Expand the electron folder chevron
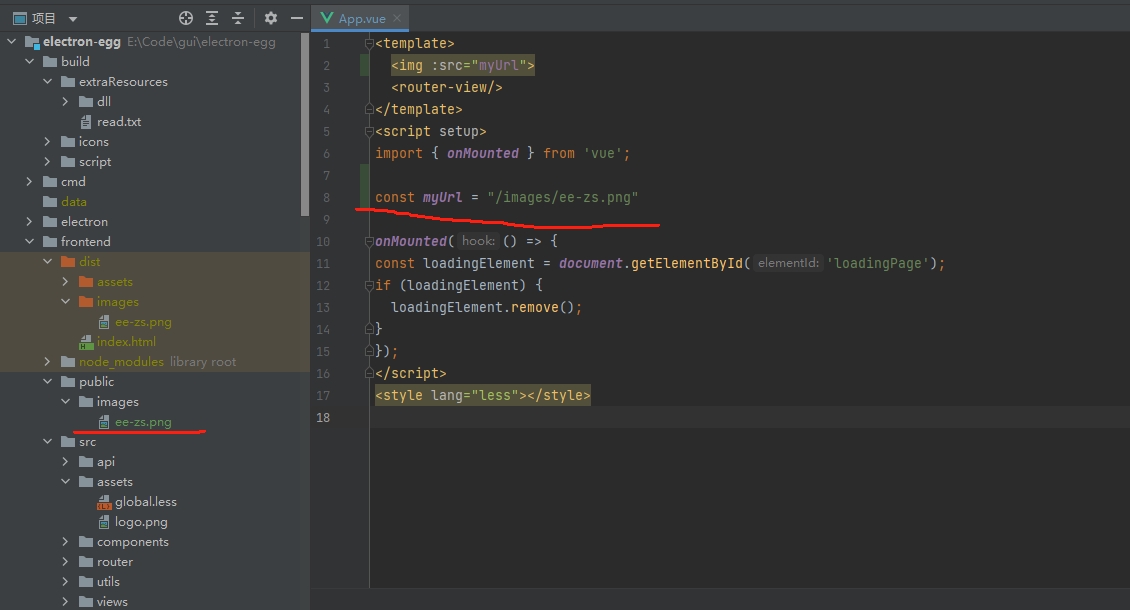The image size is (1130, 610). [30, 222]
